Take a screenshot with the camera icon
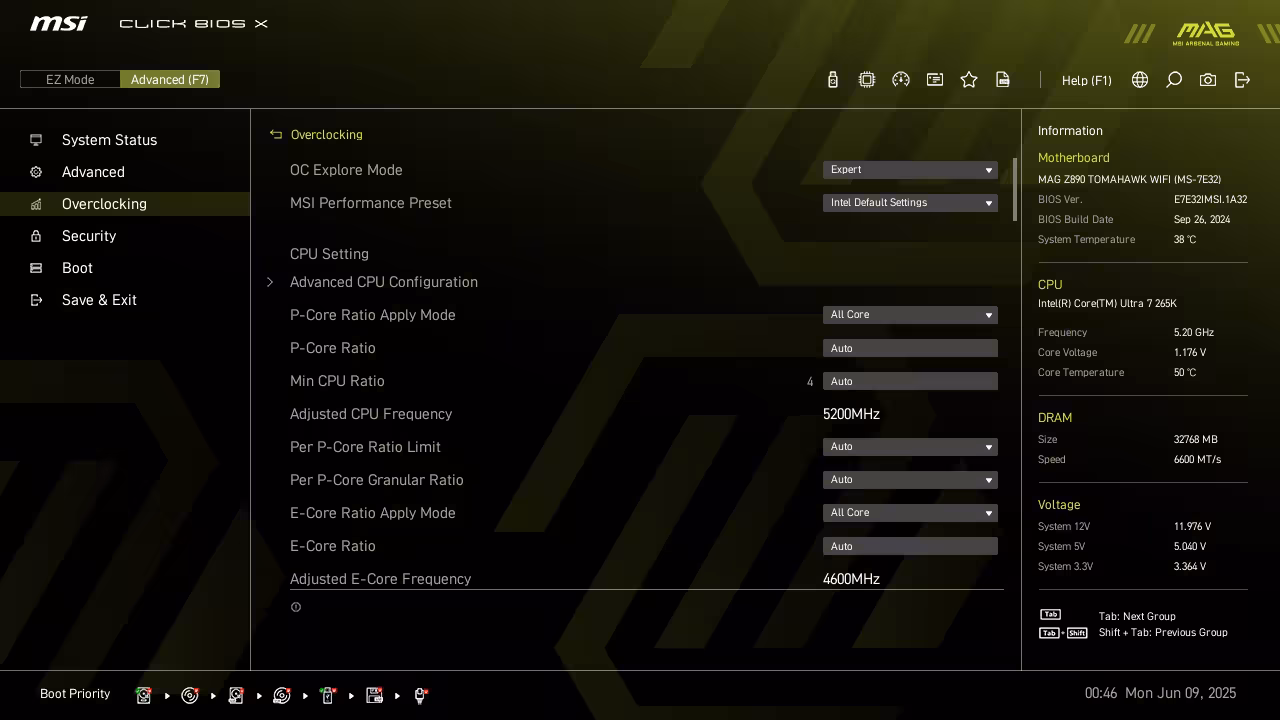The width and height of the screenshot is (1280, 720). coord(1208,80)
